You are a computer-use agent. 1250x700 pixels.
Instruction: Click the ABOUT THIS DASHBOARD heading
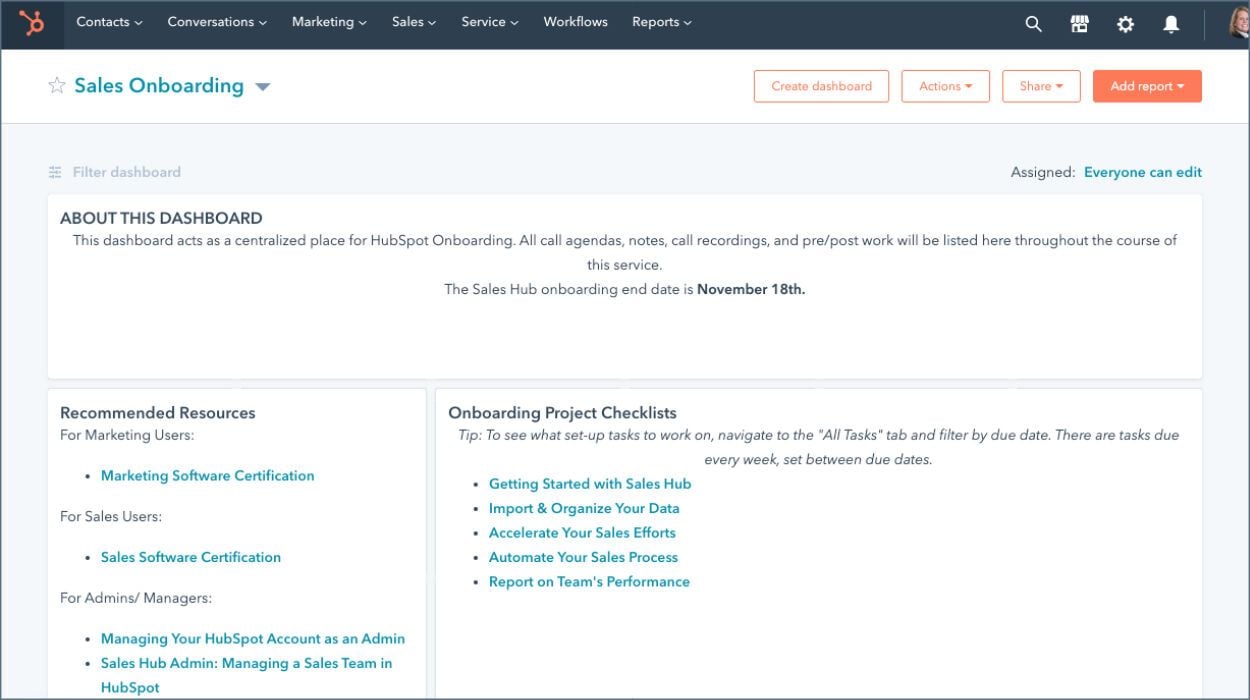click(x=161, y=218)
